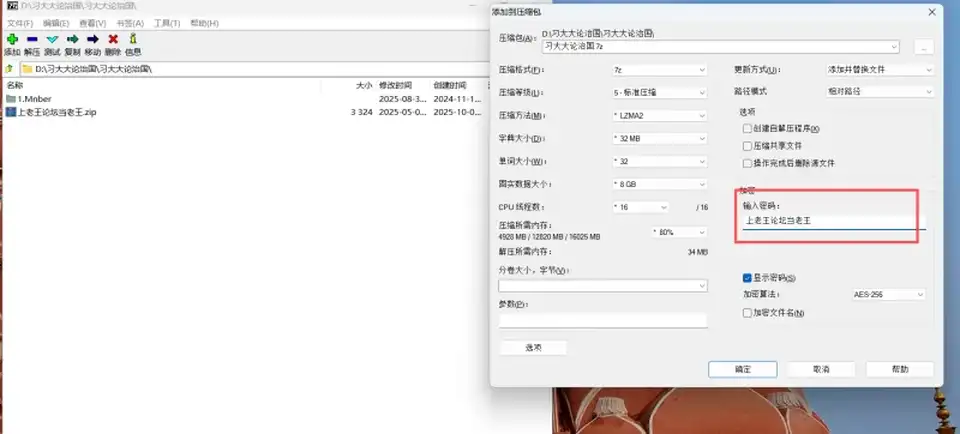Click the 参数 parameters input field

(x=602, y=320)
